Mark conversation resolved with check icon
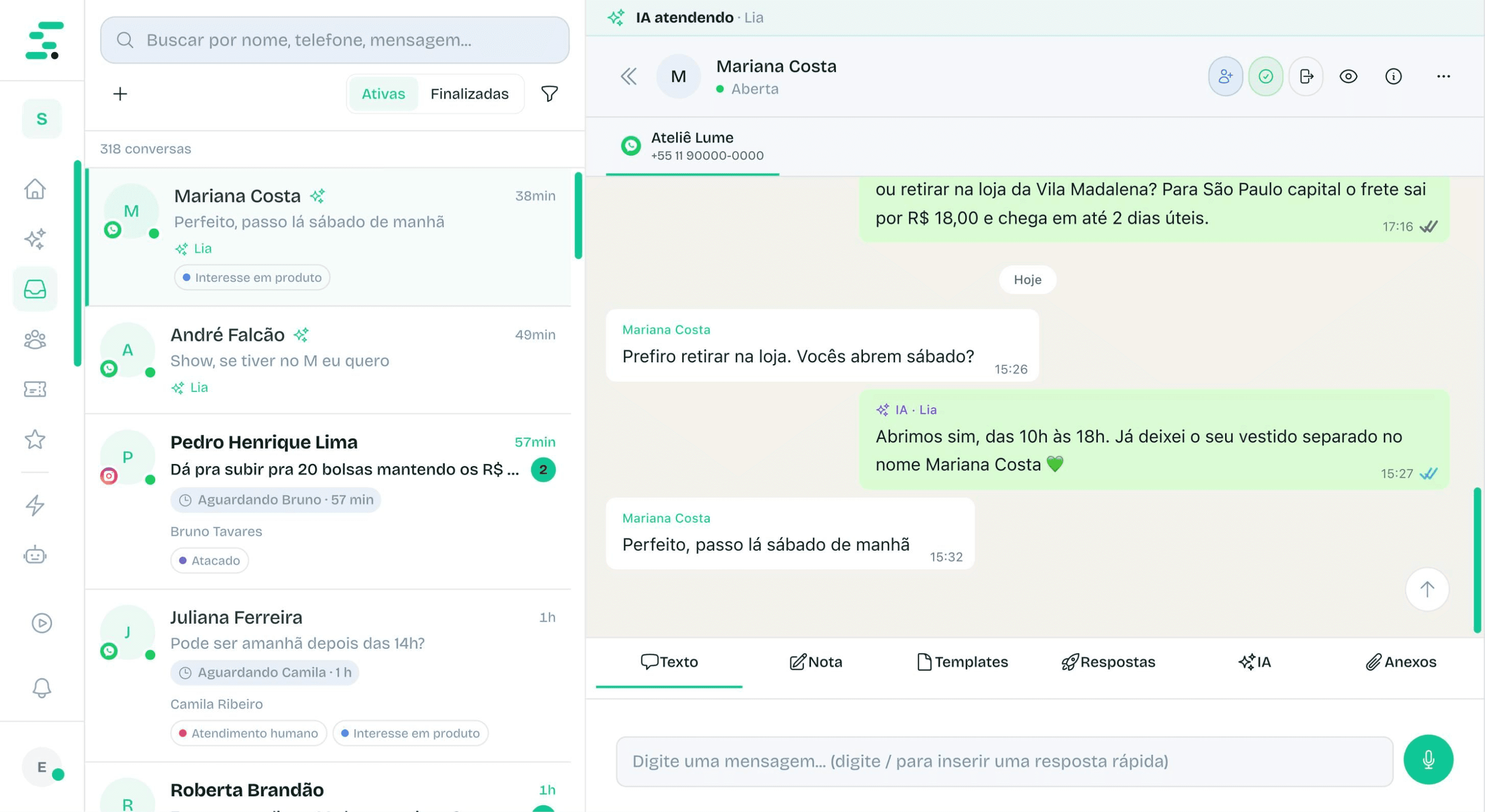 pyautogui.click(x=1266, y=76)
